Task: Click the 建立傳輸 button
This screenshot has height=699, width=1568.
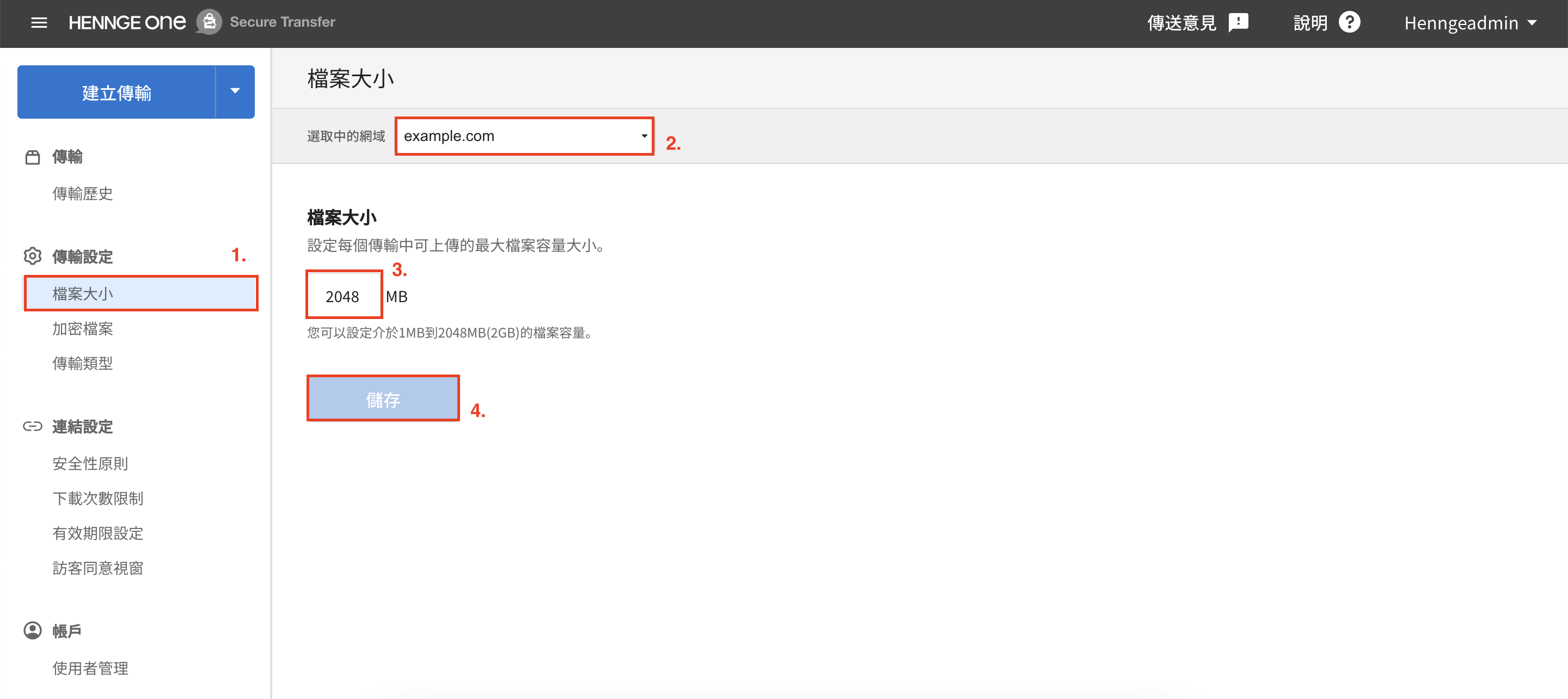Action: 117,92
